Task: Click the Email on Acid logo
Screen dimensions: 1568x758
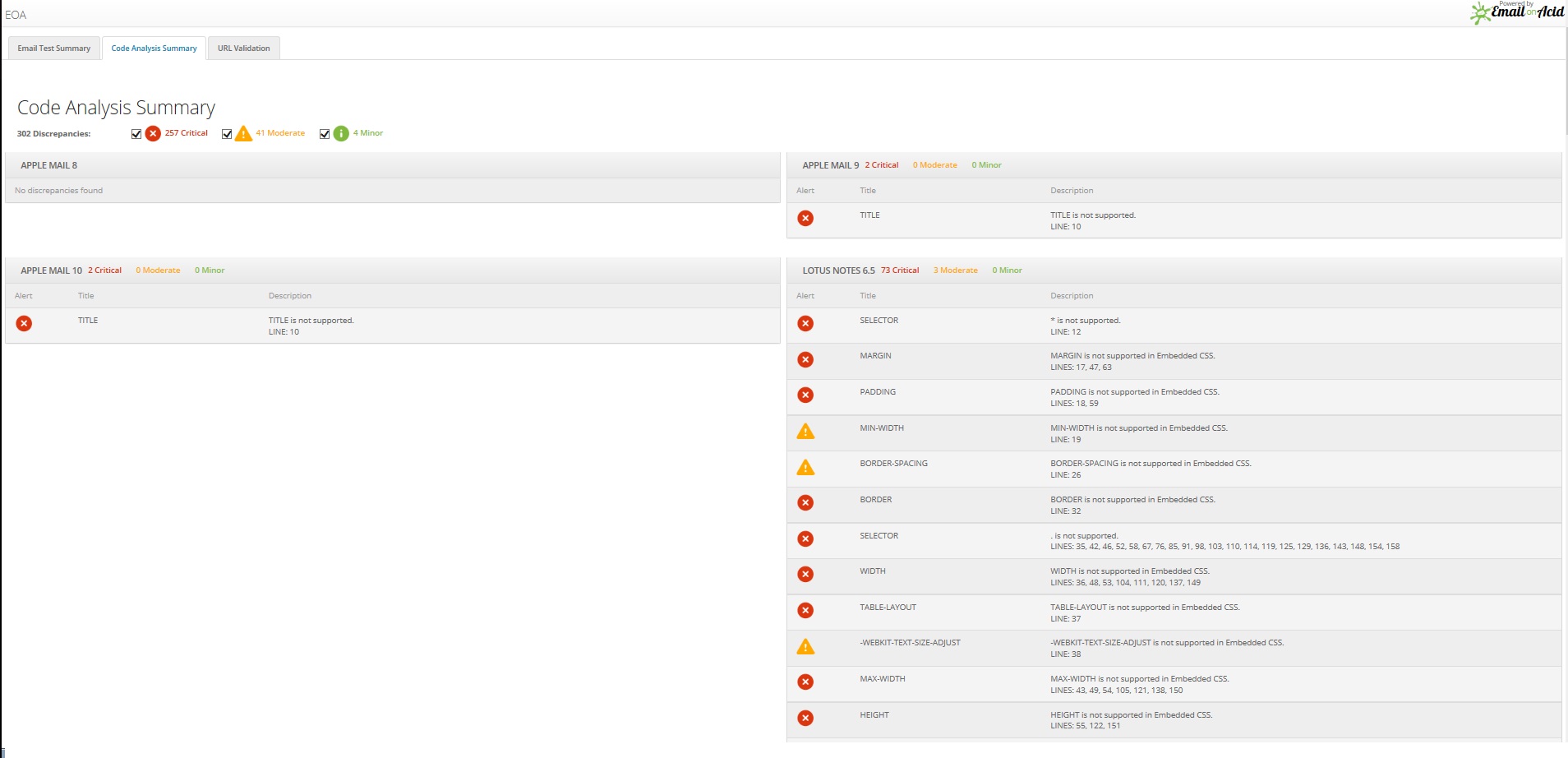Action: (x=1517, y=12)
